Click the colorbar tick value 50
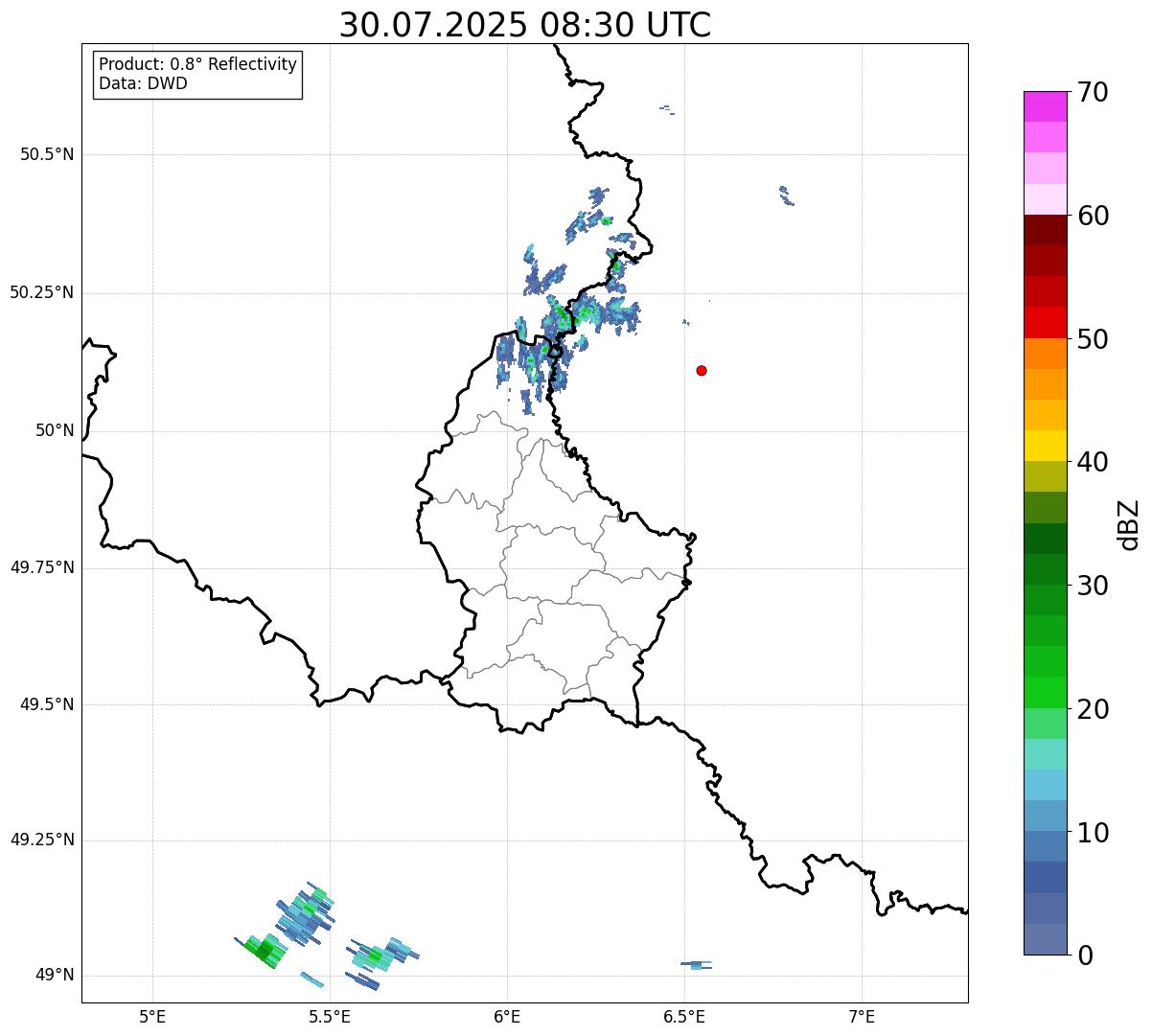This screenshot has width=1152, height=1036. tap(1093, 339)
